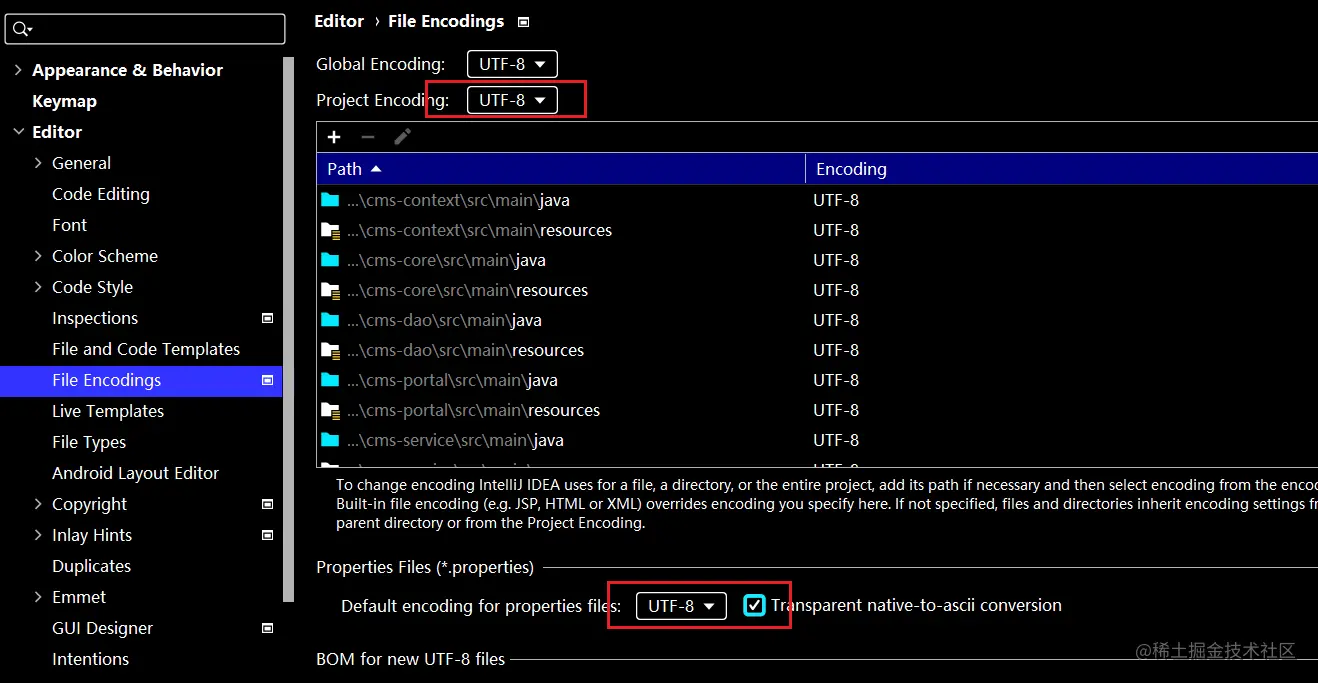Click the Add path plus icon

pyautogui.click(x=334, y=137)
